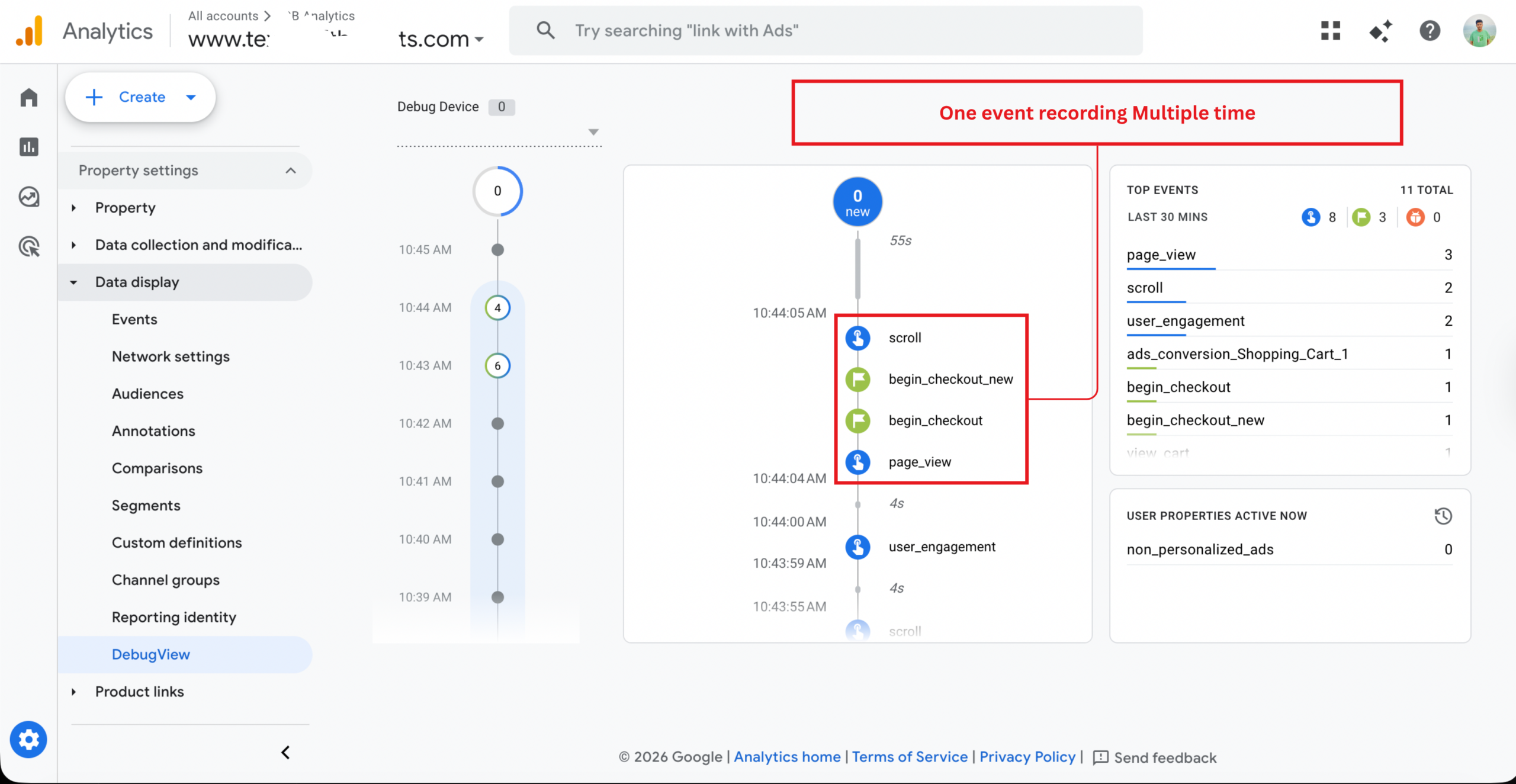Screen dimensions: 1516x784
Task: Click the user properties history icon
Action: coord(1443,516)
